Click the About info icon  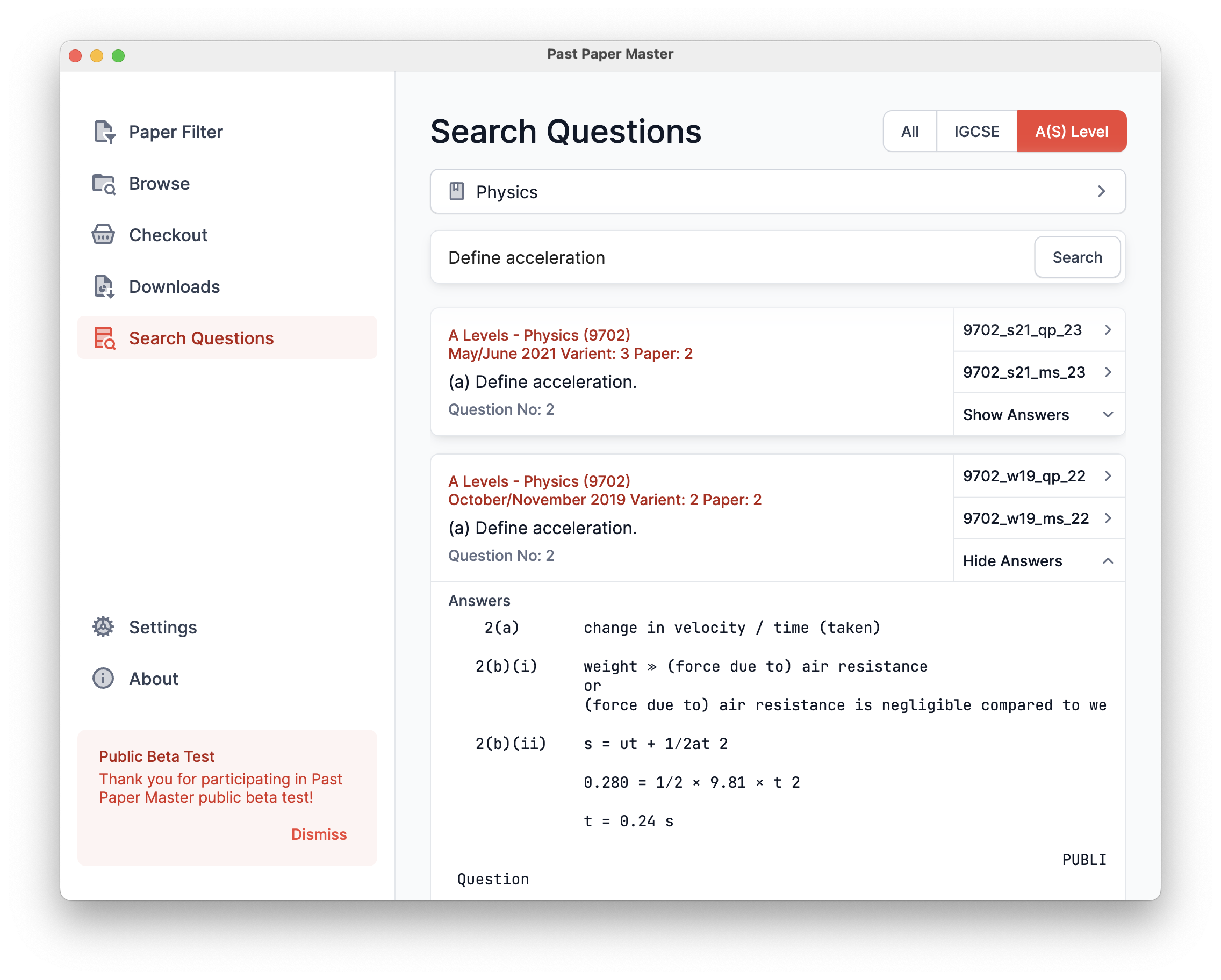(103, 679)
